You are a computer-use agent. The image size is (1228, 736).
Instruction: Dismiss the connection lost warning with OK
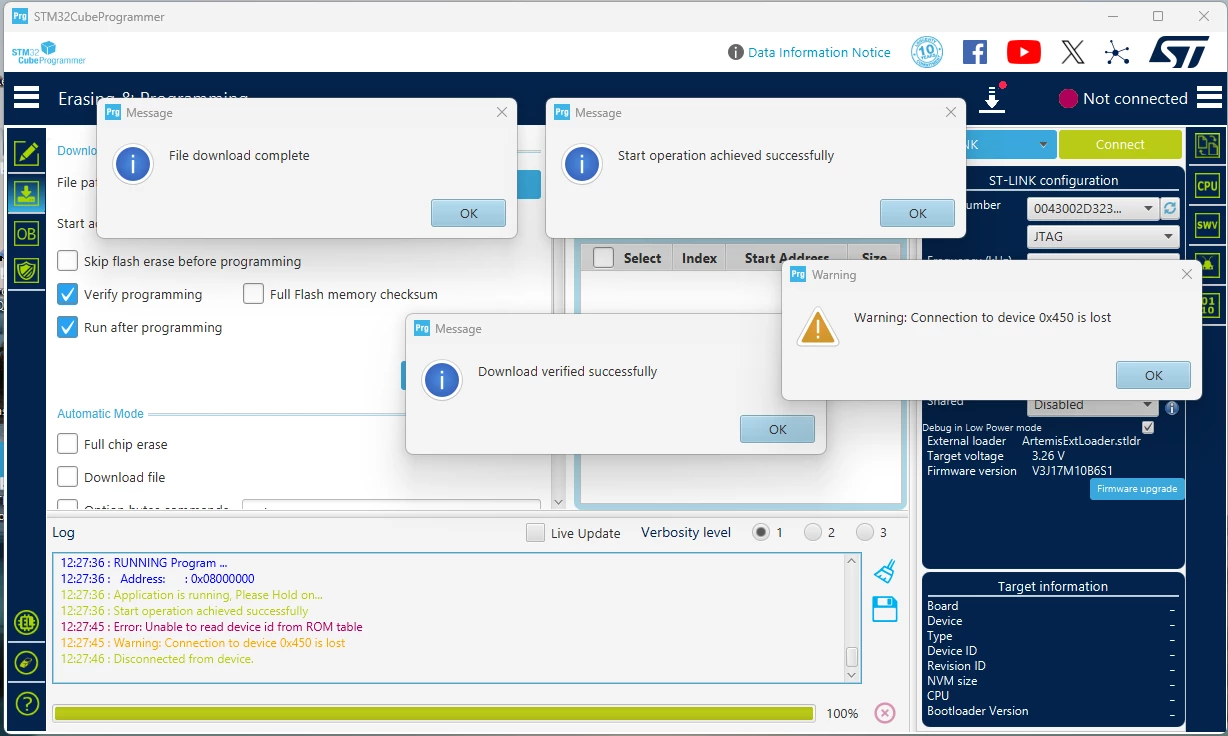tap(1153, 375)
